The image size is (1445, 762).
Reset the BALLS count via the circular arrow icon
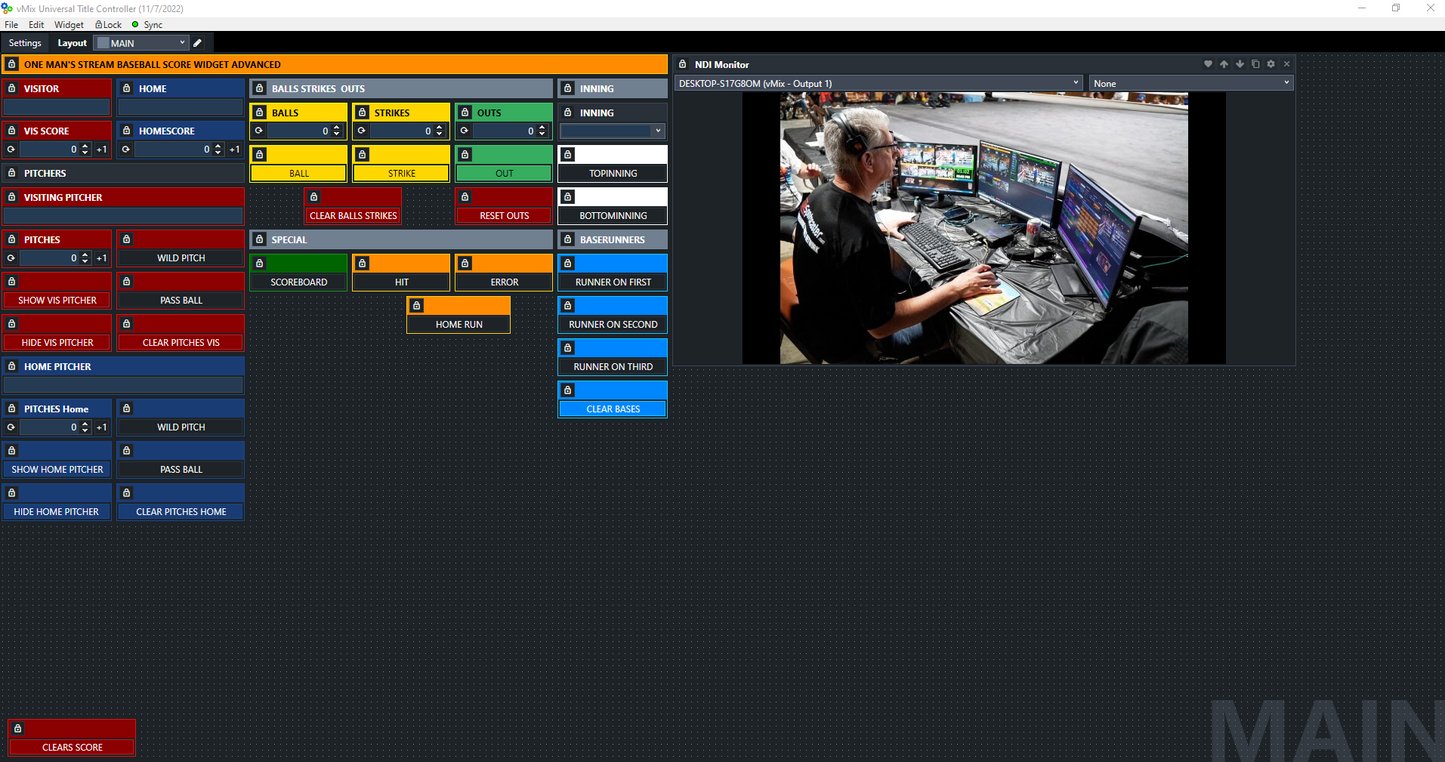[x=258, y=130]
